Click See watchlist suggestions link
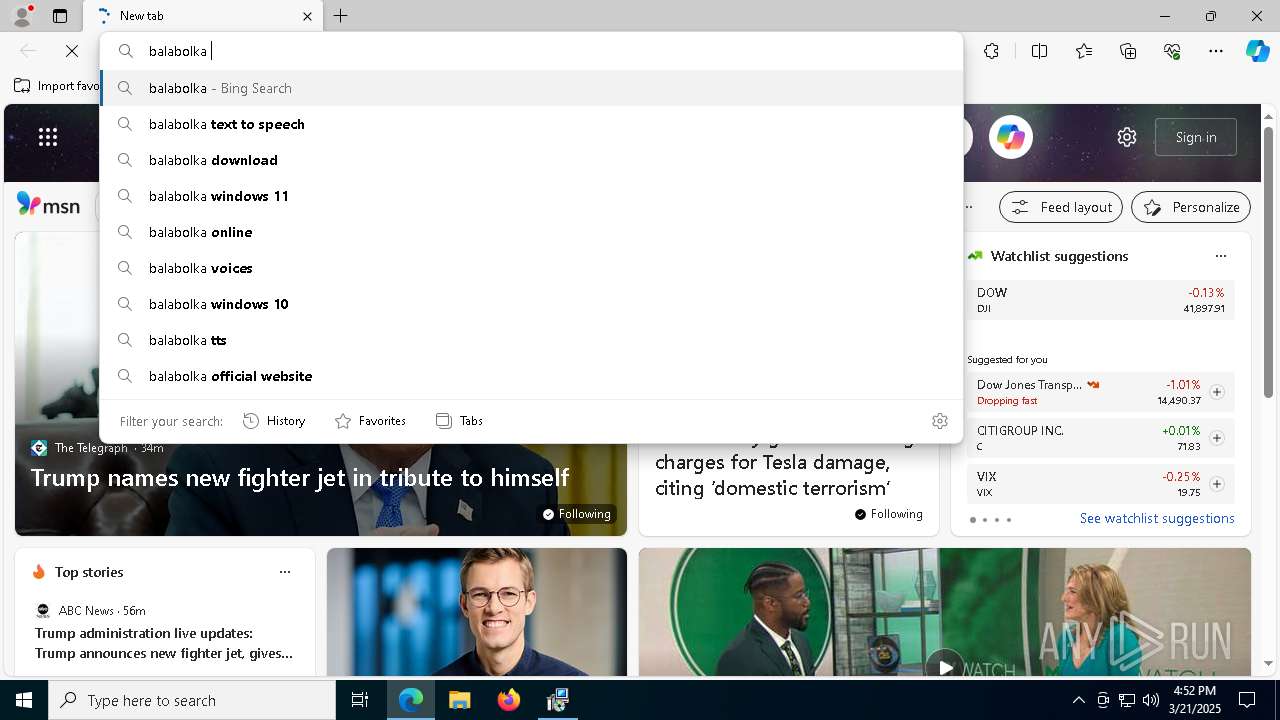The width and height of the screenshot is (1280, 720). pyautogui.click(x=1157, y=518)
